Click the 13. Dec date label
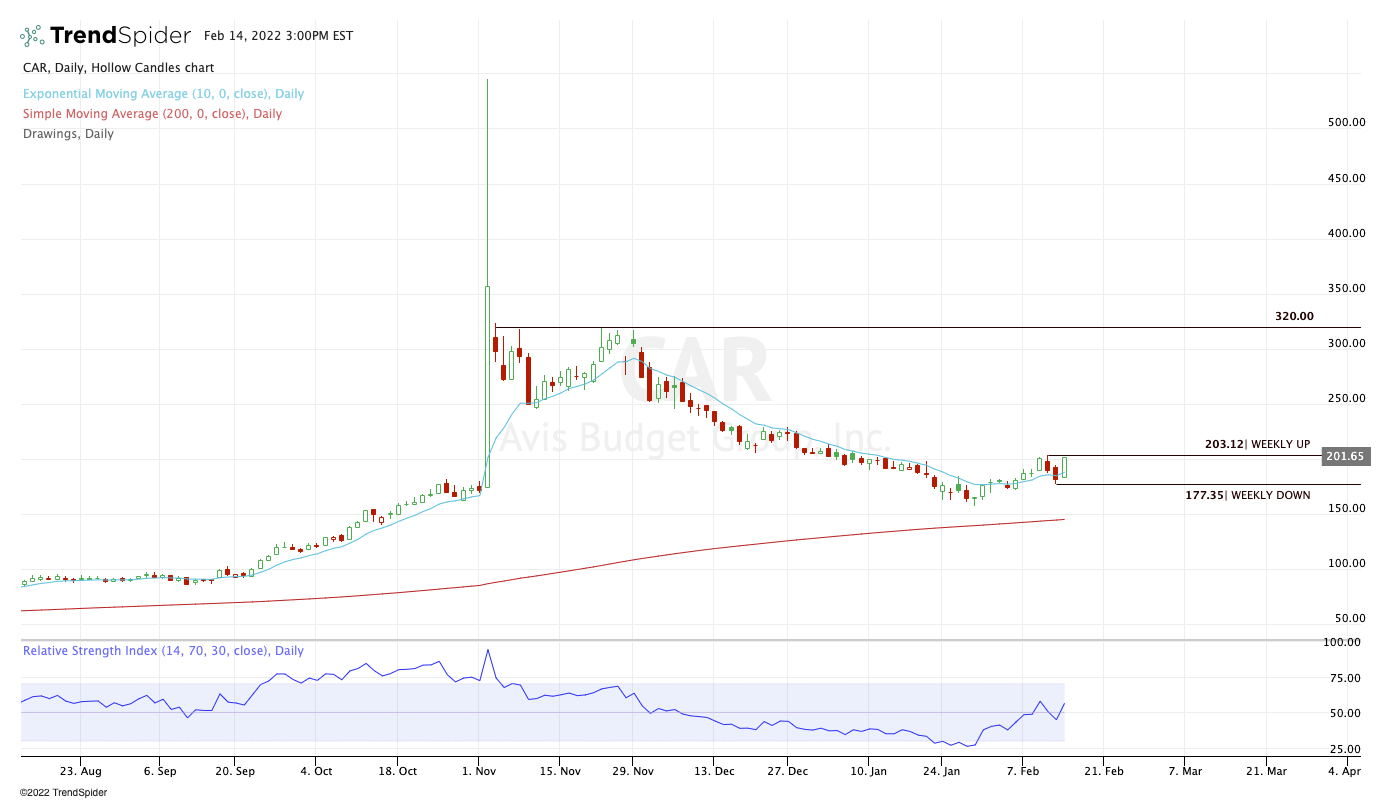The height and width of the screenshot is (802, 1391). (713, 771)
